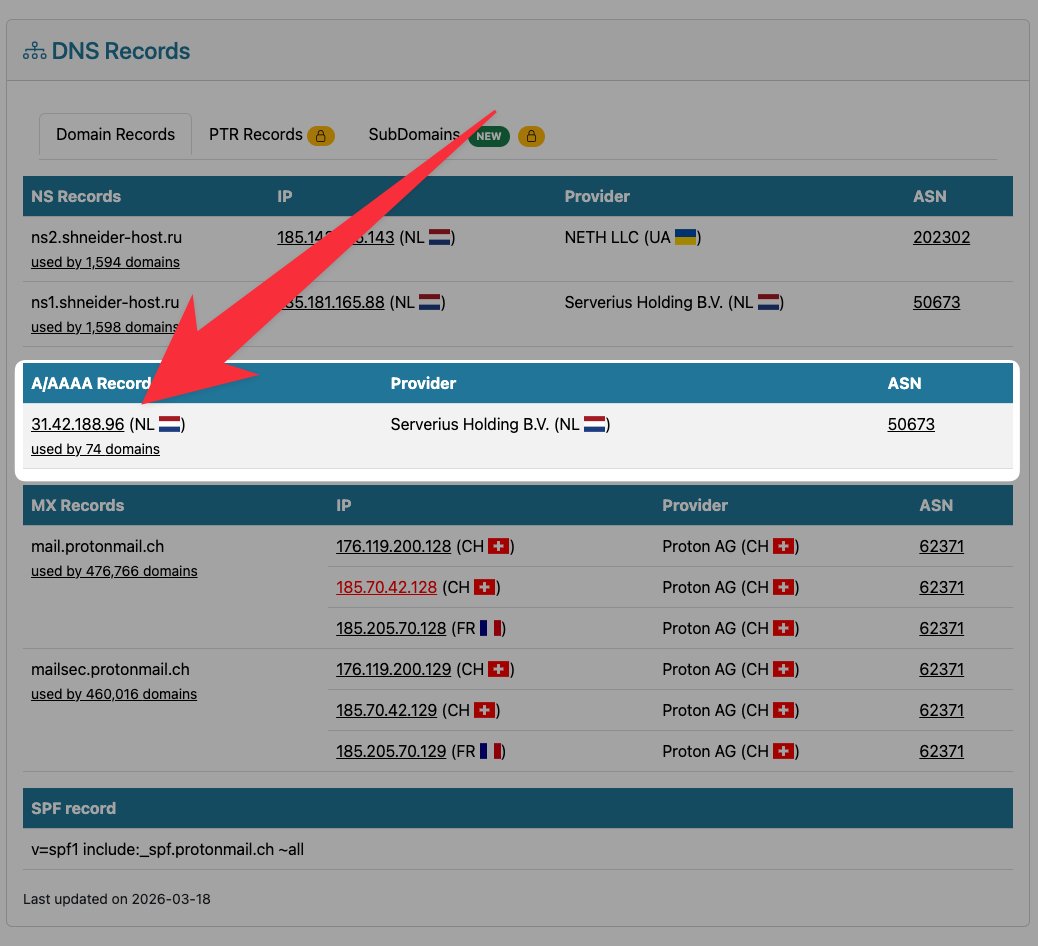Open 'used by 74 domains' link
Screen dimensions: 1038x946
[x=95, y=449]
